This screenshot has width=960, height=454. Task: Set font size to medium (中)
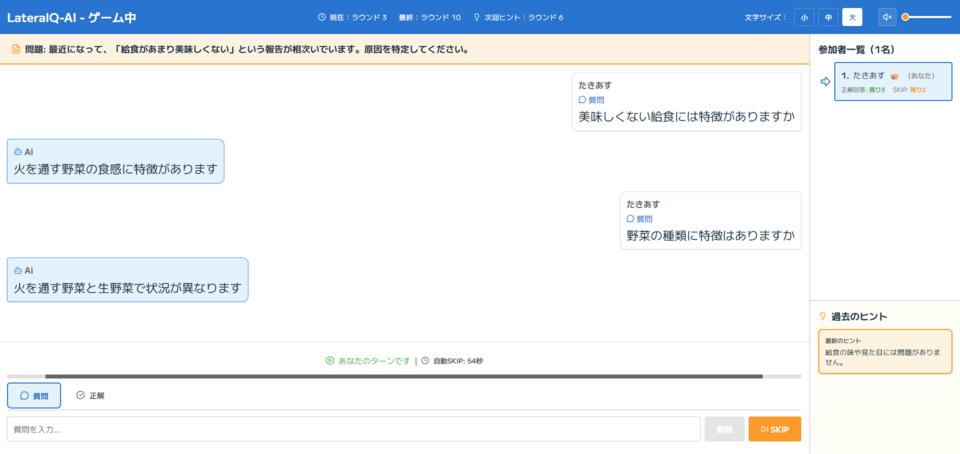pyautogui.click(x=828, y=17)
